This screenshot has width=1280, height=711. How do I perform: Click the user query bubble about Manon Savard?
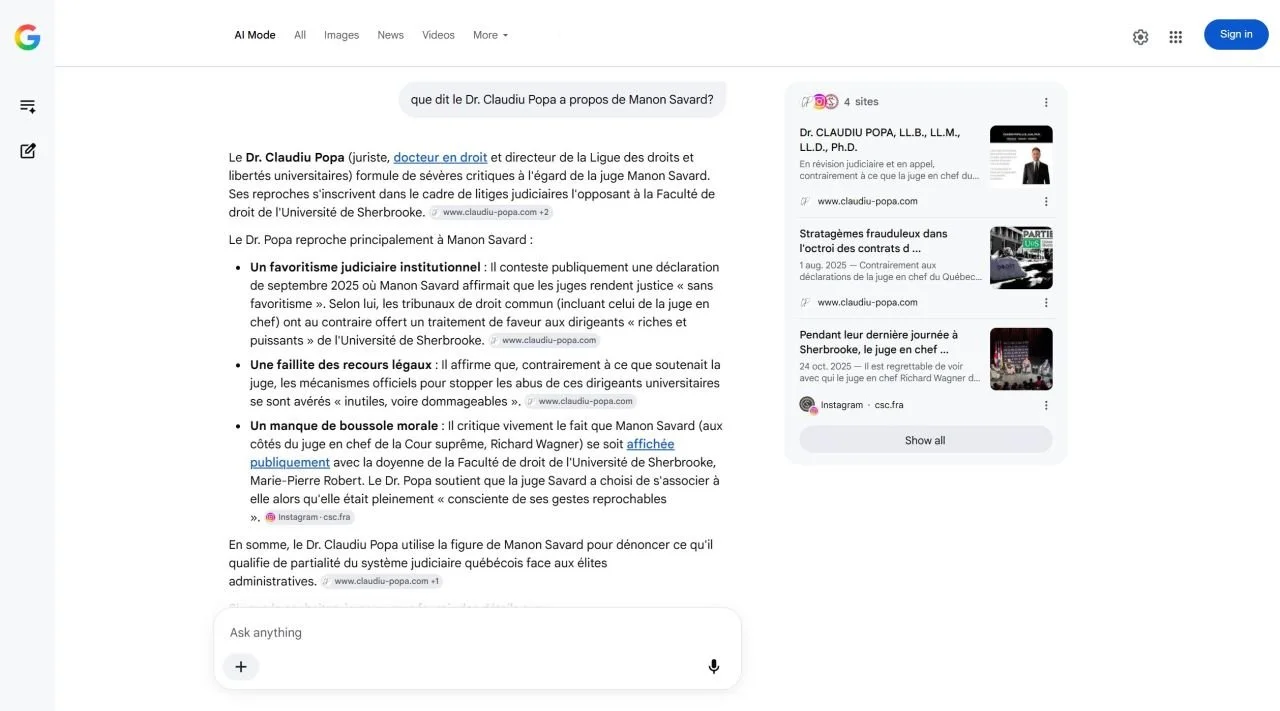pyautogui.click(x=562, y=100)
